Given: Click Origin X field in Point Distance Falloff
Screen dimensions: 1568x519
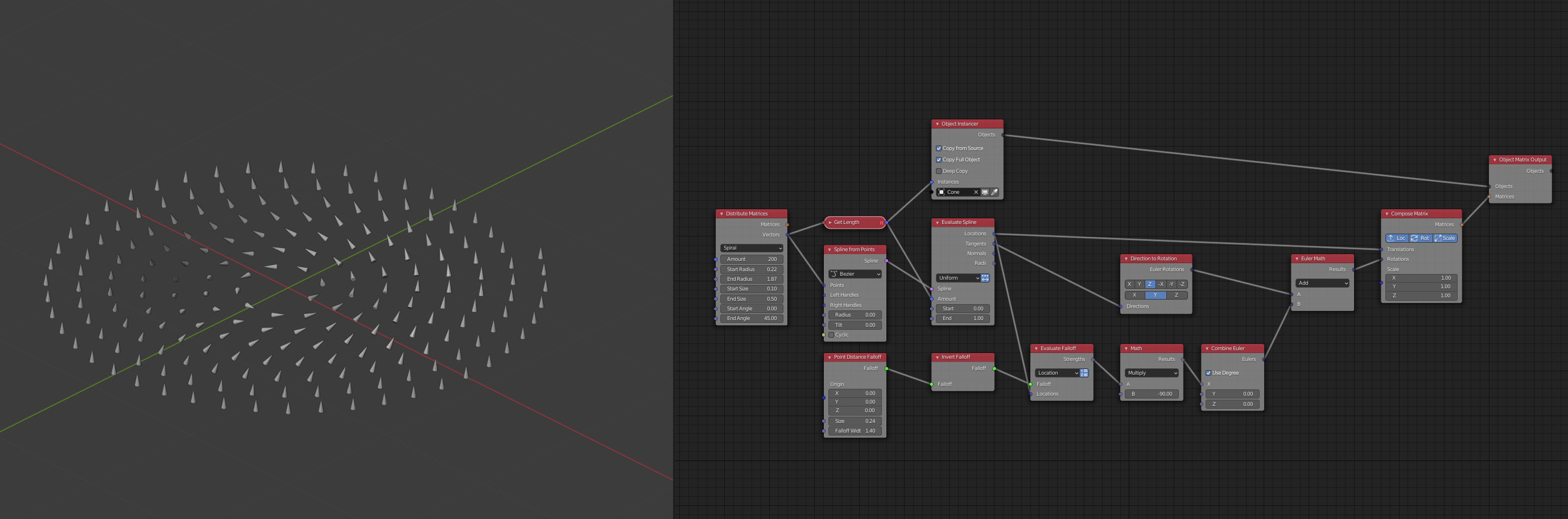Looking at the screenshot, I should tap(855, 394).
